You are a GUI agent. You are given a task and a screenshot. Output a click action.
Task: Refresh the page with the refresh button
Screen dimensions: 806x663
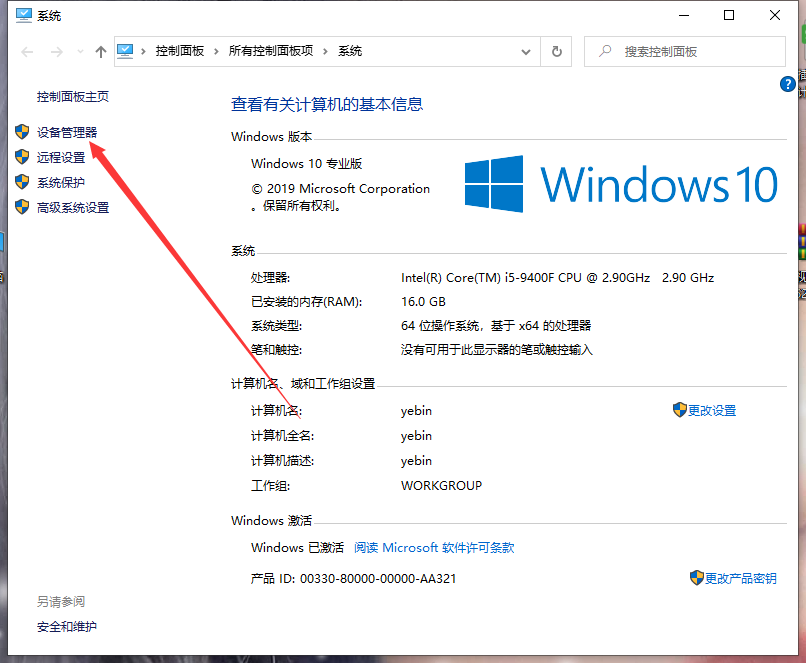[556, 51]
